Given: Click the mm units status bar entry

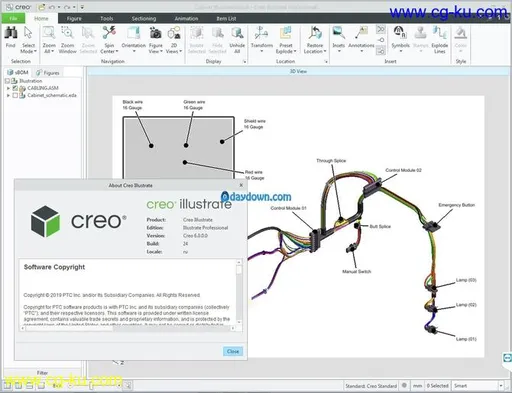Looking at the screenshot, I should [x=417, y=386].
